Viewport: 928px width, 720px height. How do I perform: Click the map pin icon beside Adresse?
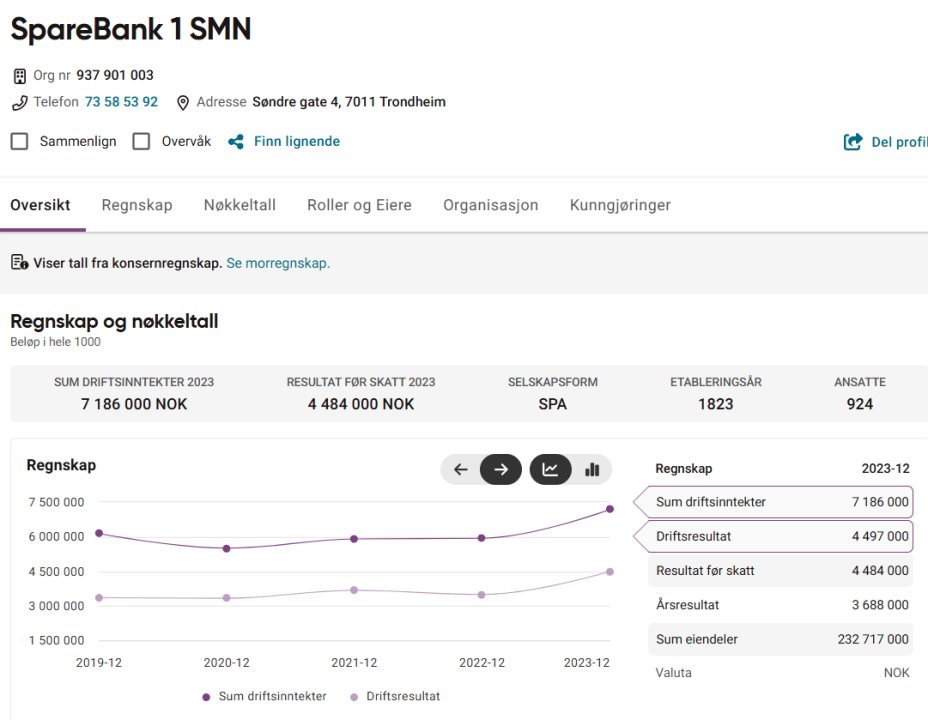[x=182, y=101]
